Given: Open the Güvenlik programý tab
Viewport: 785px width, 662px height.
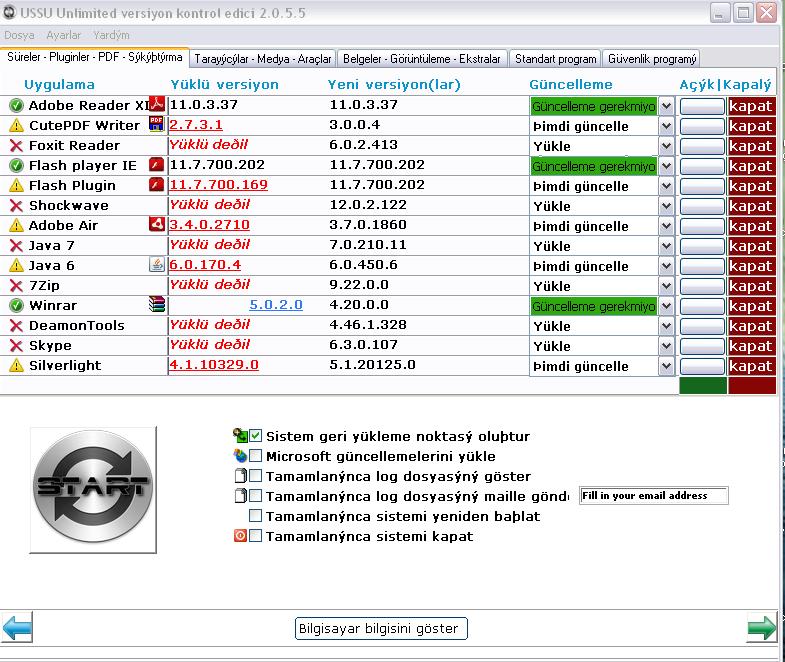Looking at the screenshot, I should click(652, 59).
